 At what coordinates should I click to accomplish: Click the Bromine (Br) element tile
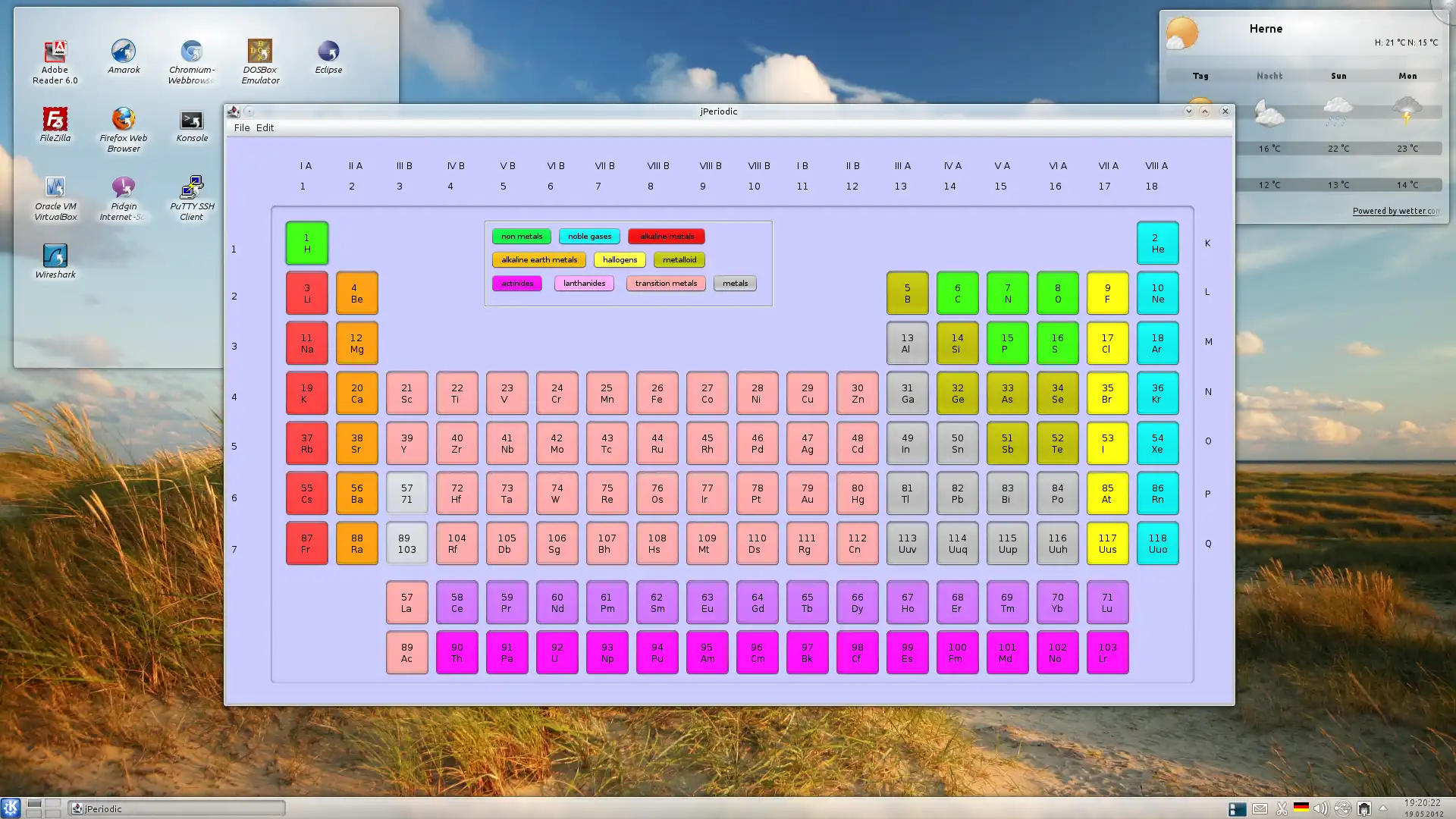pyautogui.click(x=1107, y=393)
